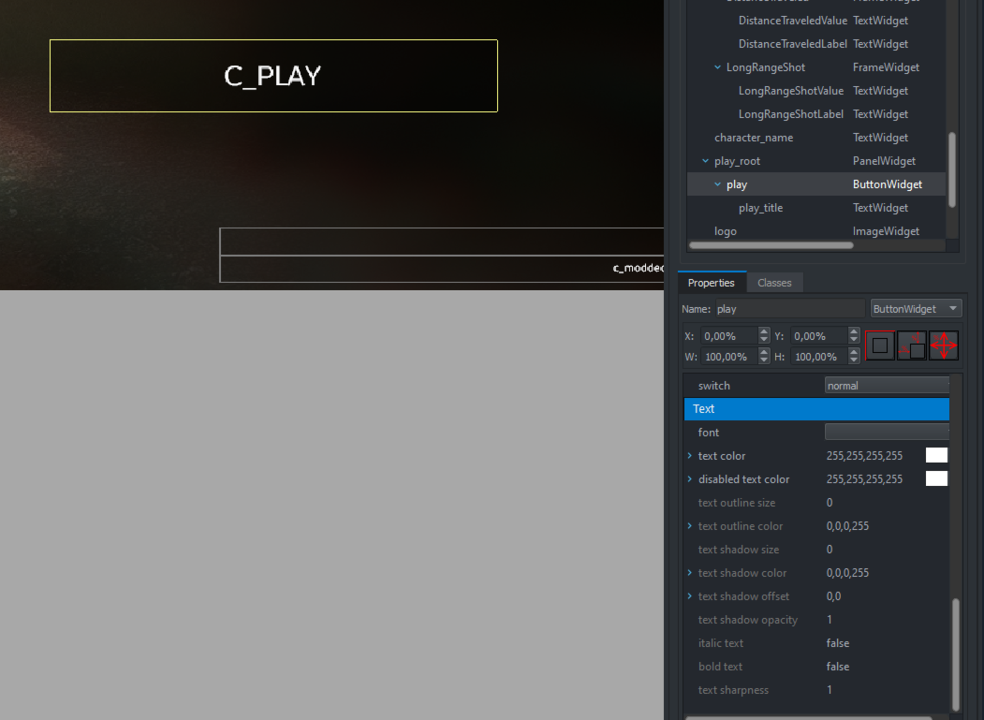Image resolution: width=984 pixels, height=720 pixels.
Task: Collapse the play_root tree node
Action: [x=705, y=161]
